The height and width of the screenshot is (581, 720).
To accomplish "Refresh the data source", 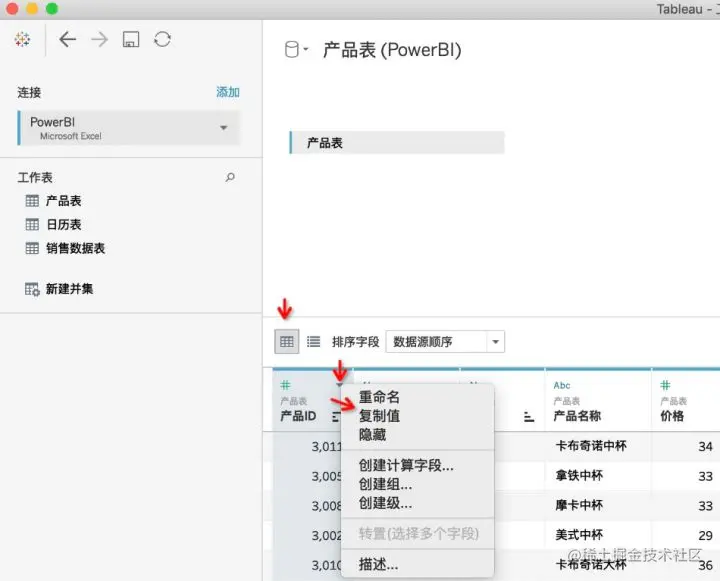I will pos(163,39).
